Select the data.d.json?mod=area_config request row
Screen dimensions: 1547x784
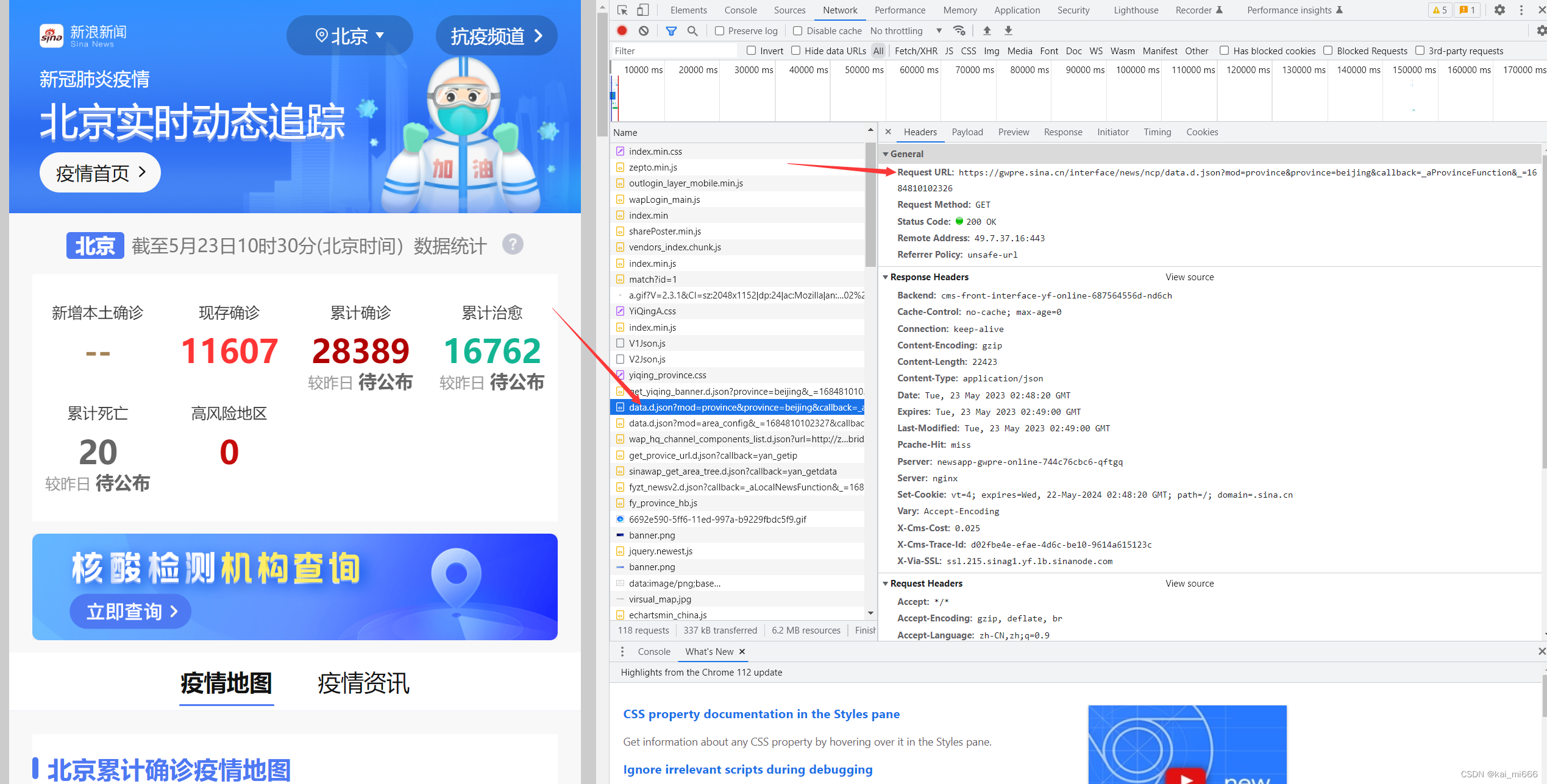pyautogui.click(x=738, y=423)
